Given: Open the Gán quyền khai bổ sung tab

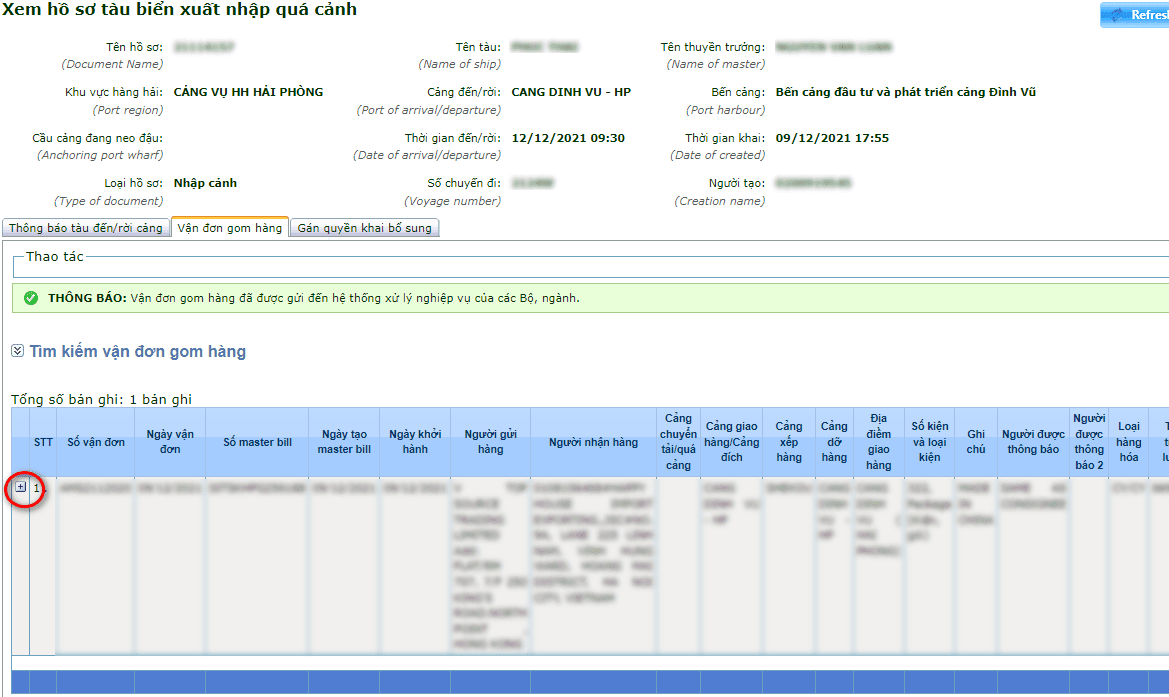Looking at the screenshot, I should 365,228.
